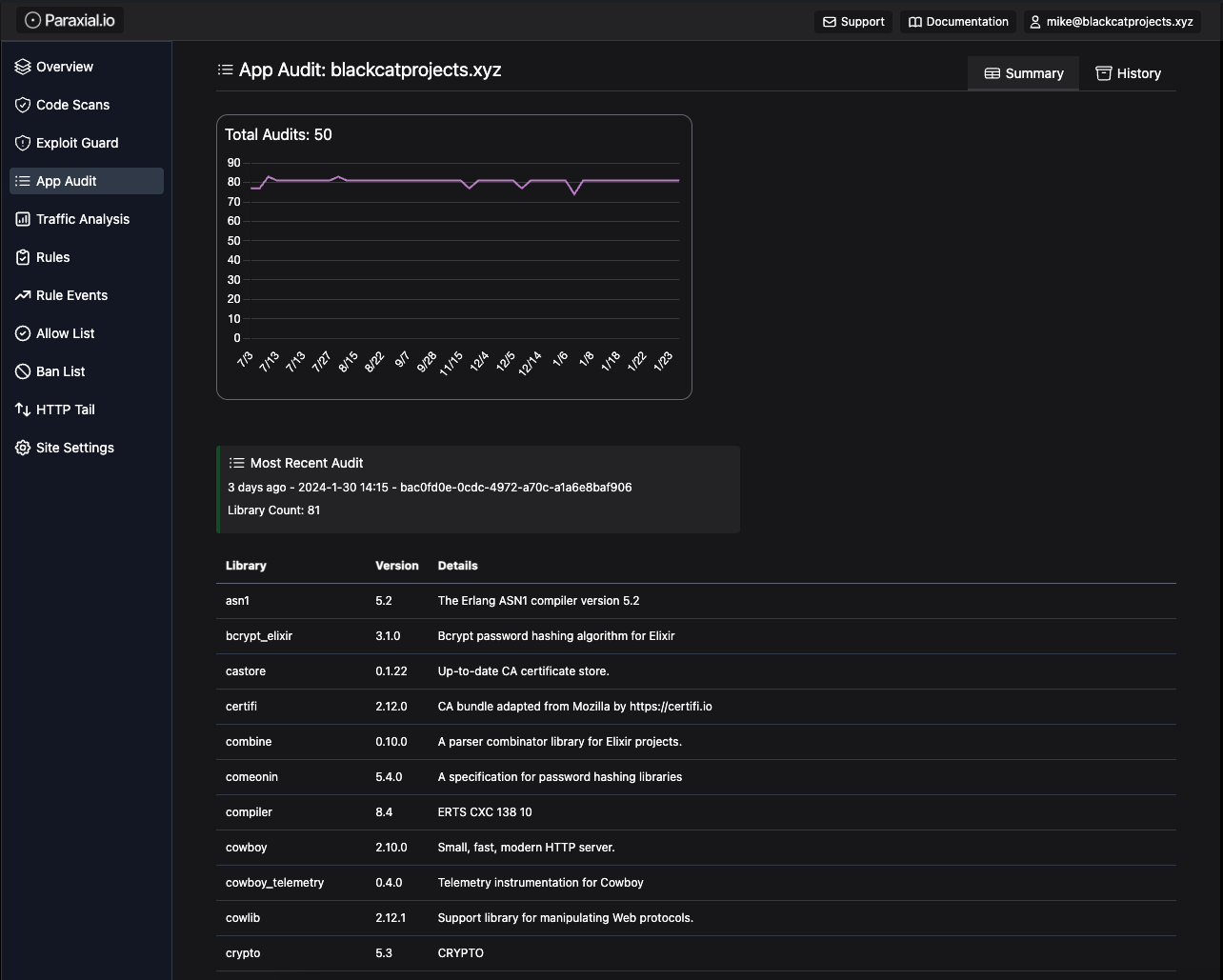This screenshot has height=980, width=1223.
Task: Click the Paraxial.io logo
Action: click(x=70, y=20)
